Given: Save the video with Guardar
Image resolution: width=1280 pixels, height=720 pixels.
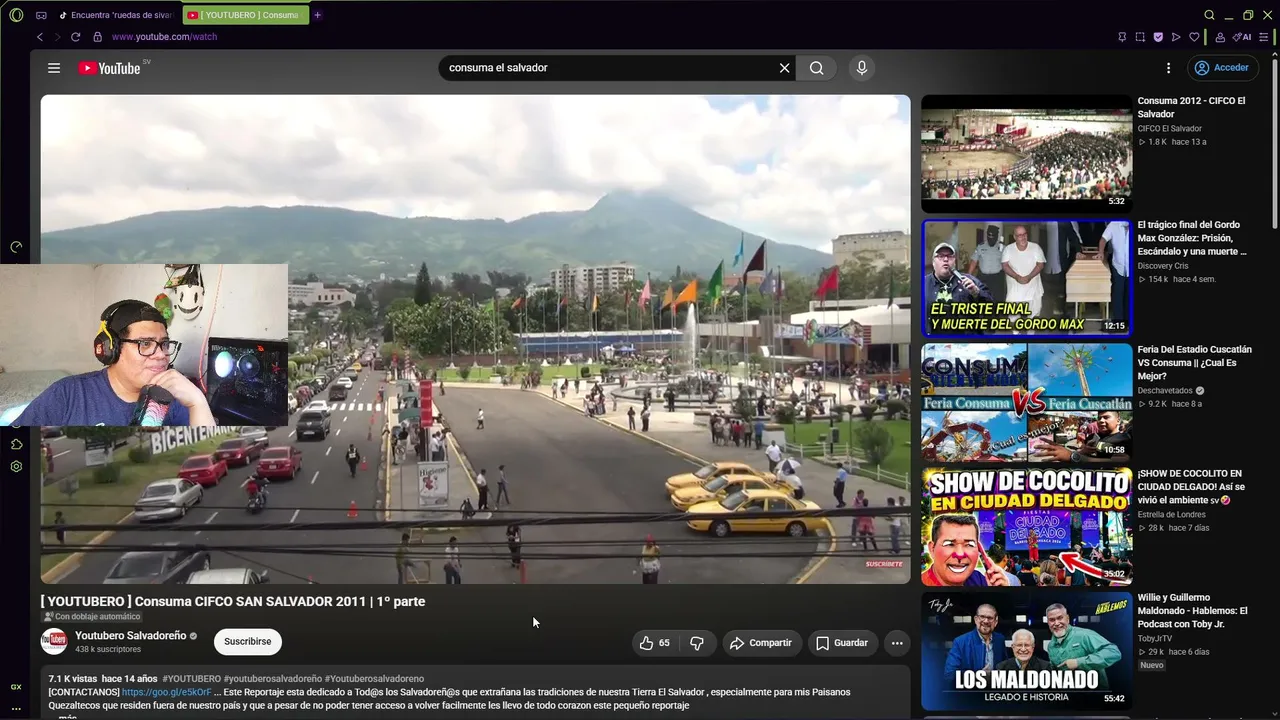Looking at the screenshot, I should (x=842, y=643).
